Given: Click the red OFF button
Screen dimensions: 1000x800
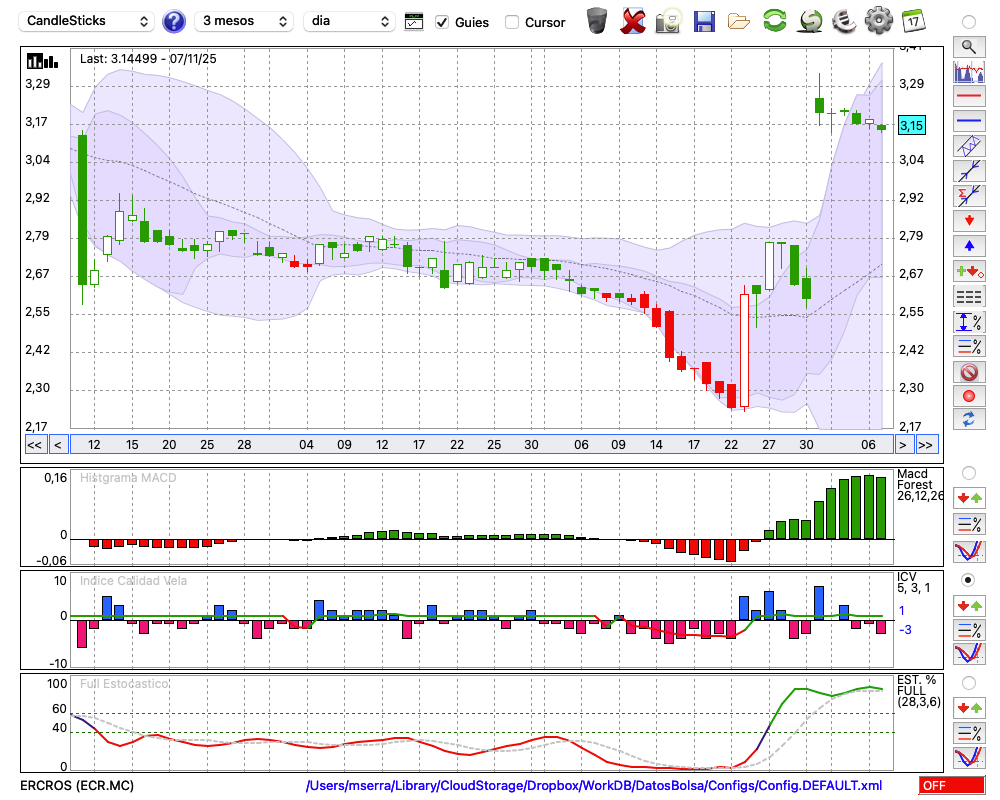Looking at the screenshot, I should (x=950, y=786).
